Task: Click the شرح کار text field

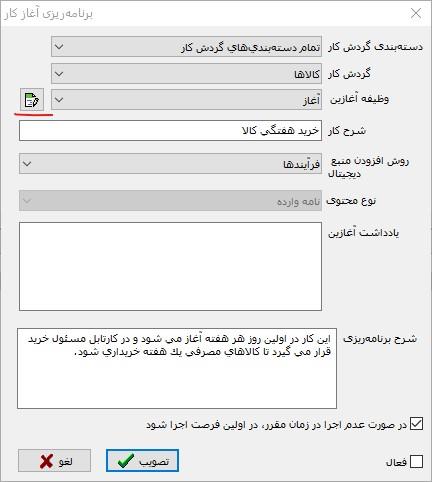Action: click(170, 130)
